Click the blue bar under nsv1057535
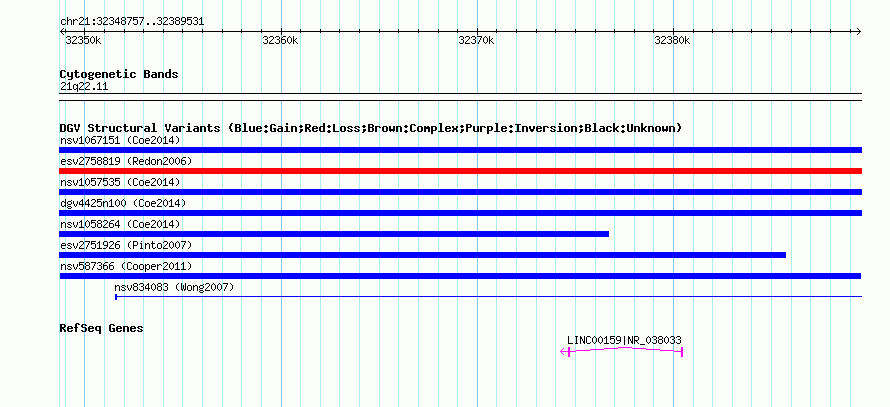The width and height of the screenshot is (890, 407). click(x=460, y=192)
